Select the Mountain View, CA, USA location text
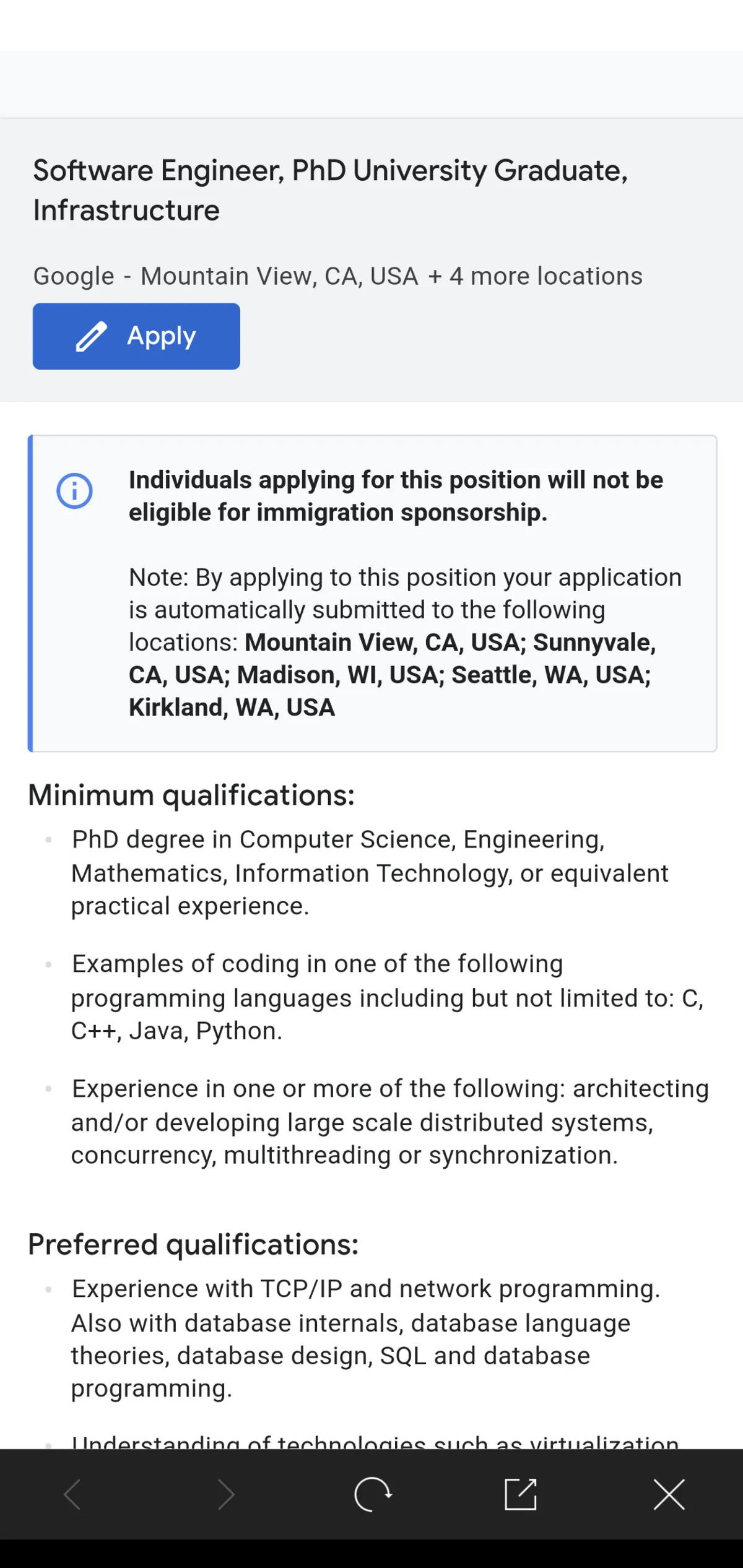The height and width of the screenshot is (1568, 743). coord(279,276)
